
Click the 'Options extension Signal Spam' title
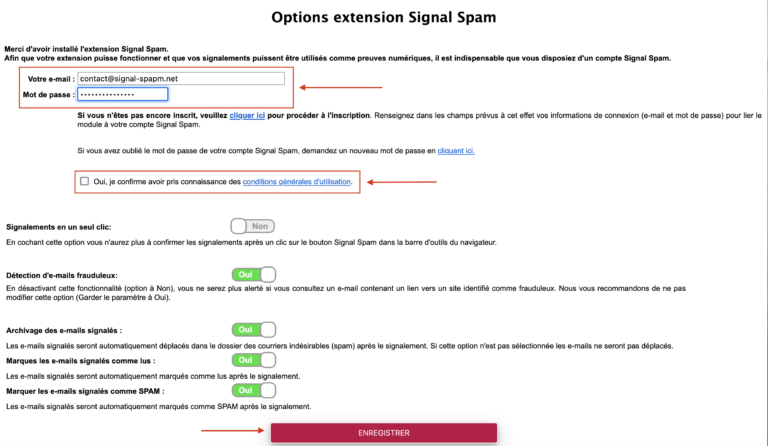[x=384, y=17]
